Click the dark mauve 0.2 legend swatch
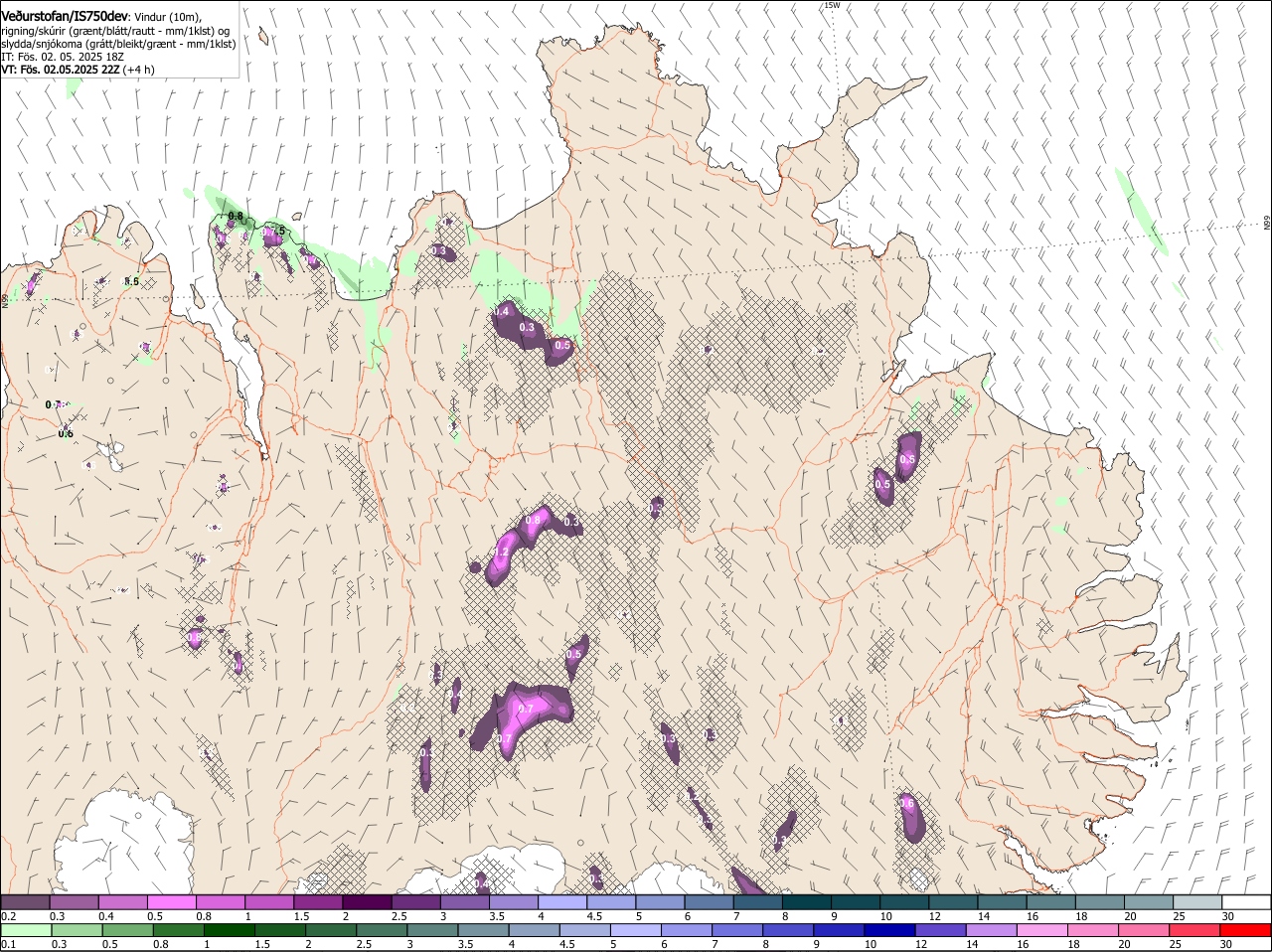 [x=25, y=902]
